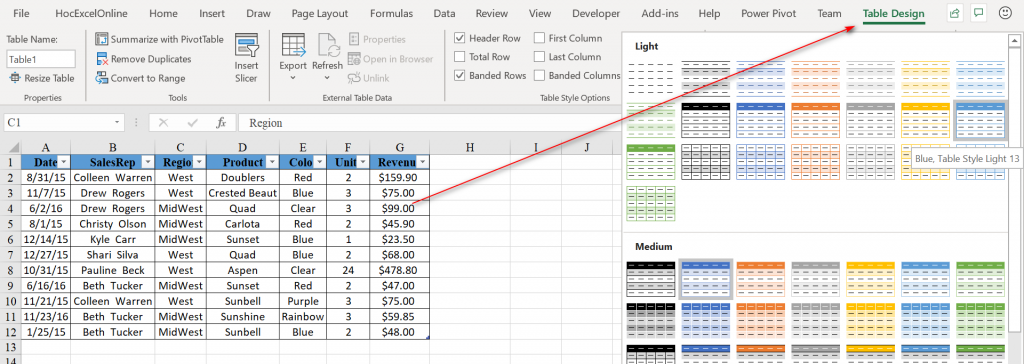
Task: Select row 8 header
Action: tap(10, 270)
